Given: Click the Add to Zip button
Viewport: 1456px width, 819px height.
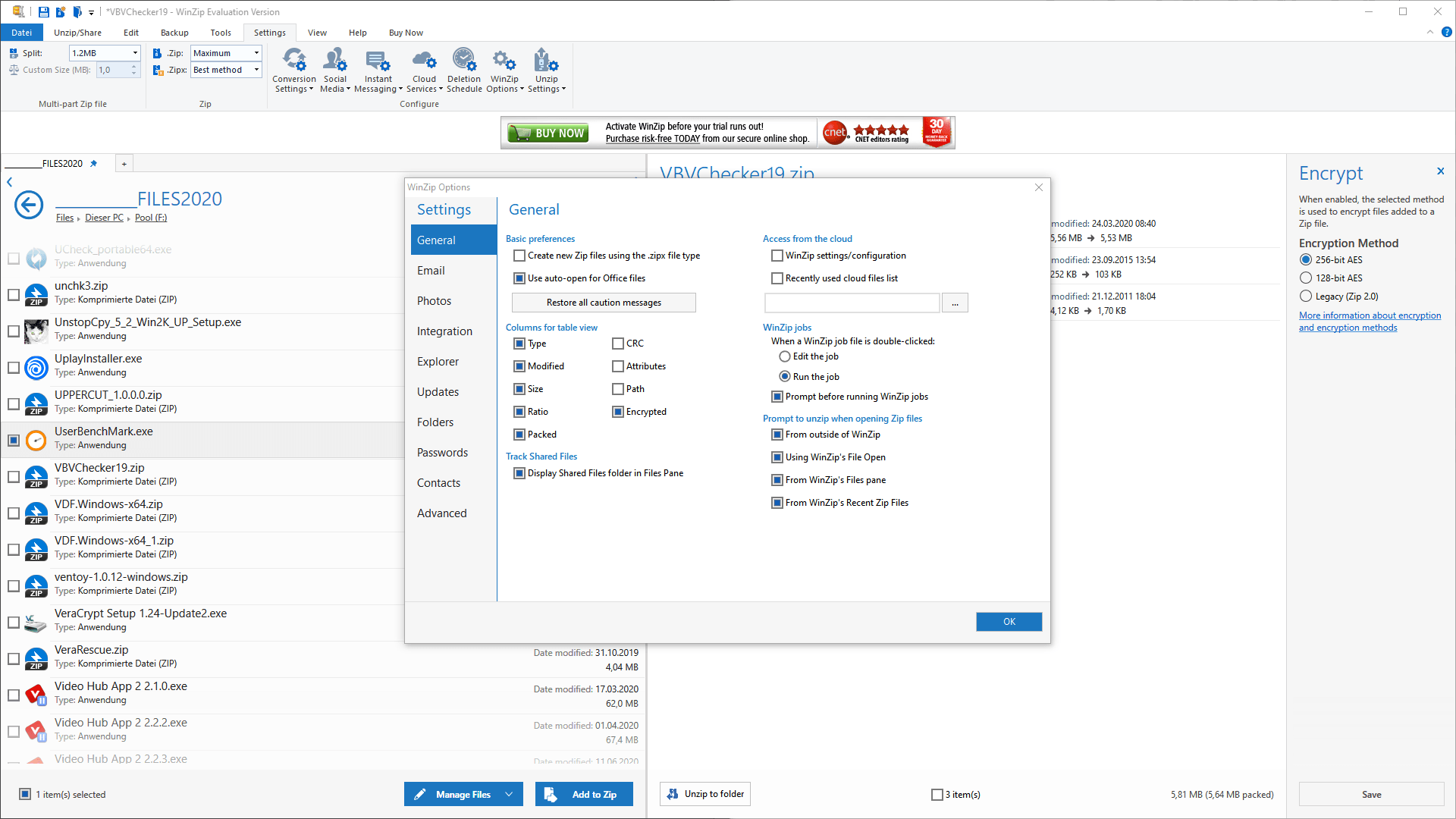Looking at the screenshot, I should 584,794.
